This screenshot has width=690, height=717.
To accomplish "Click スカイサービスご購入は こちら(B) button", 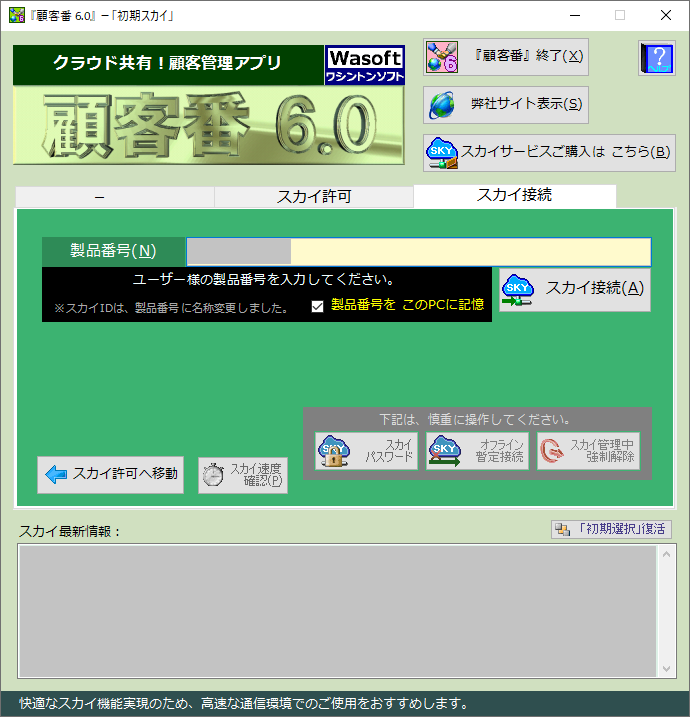I will pyautogui.click(x=549, y=153).
